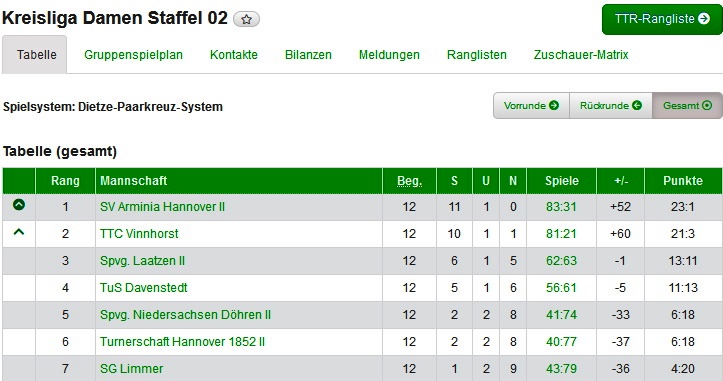Click the Beg. column header abbreviation
Image resolution: width=723 pixels, height=381 pixels.
409,181
